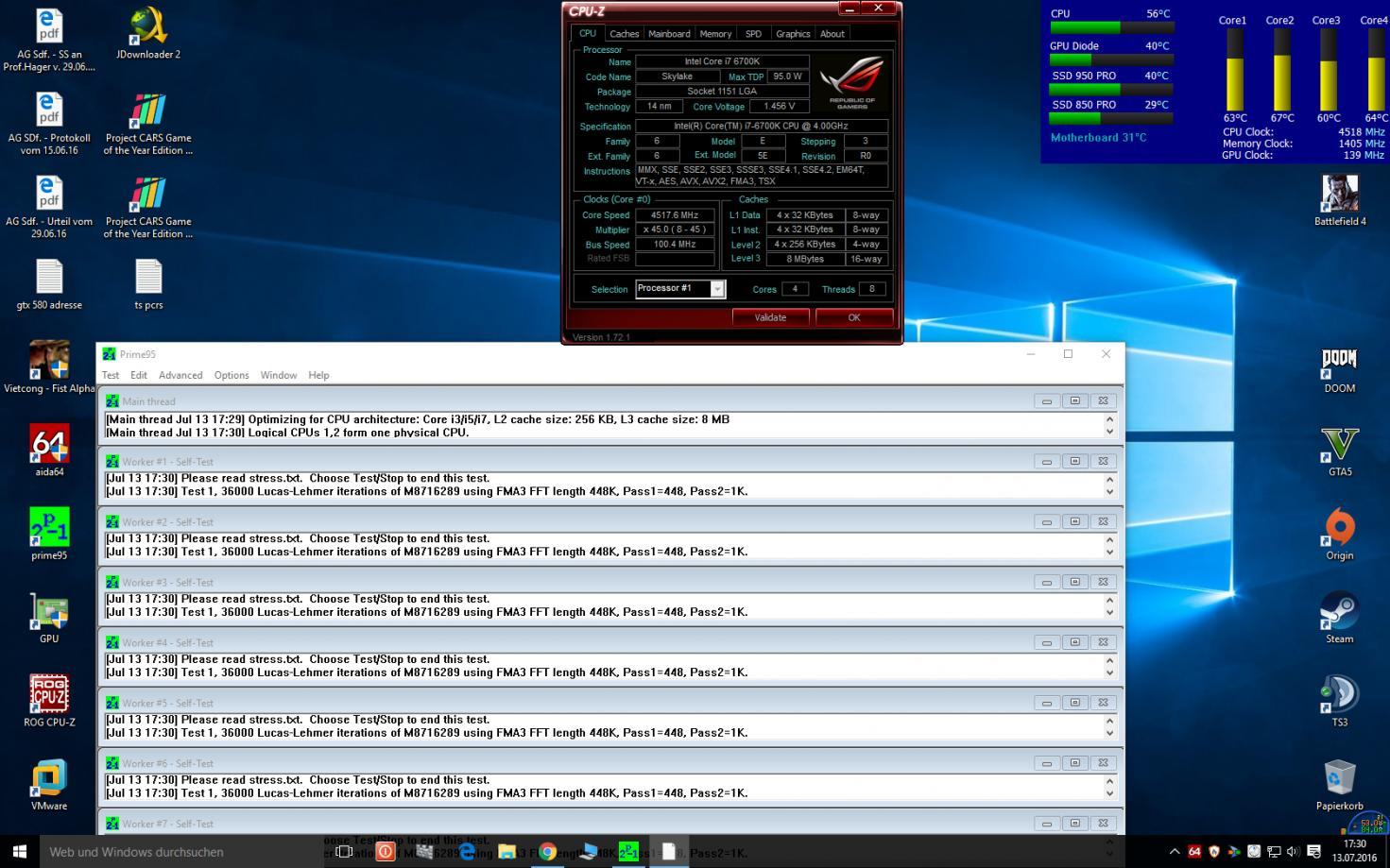Minimize the Main thread sub-window
1390x868 pixels.
pyautogui.click(x=1046, y=400)
